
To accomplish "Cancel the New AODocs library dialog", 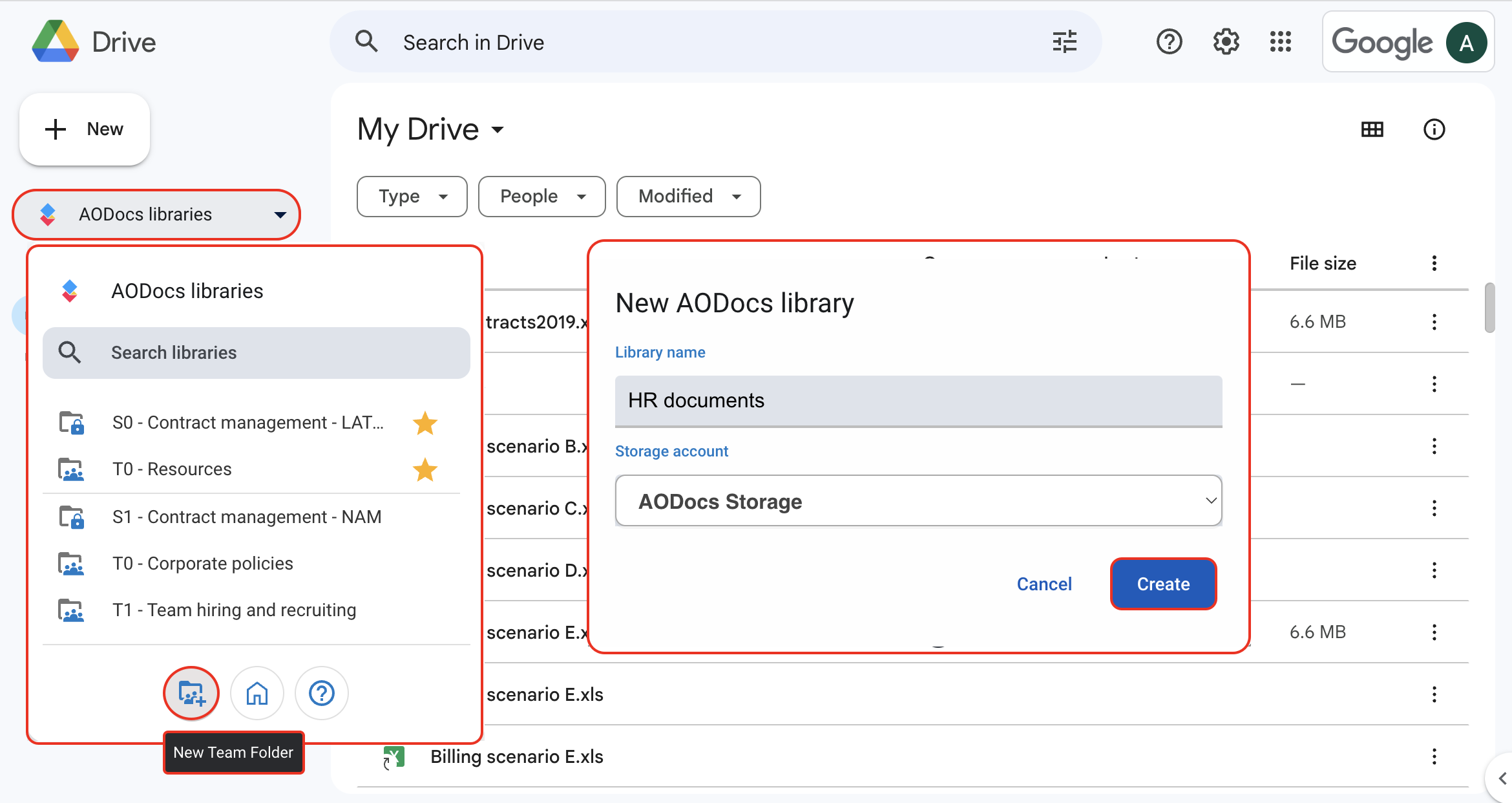I will pos(1044,584).
